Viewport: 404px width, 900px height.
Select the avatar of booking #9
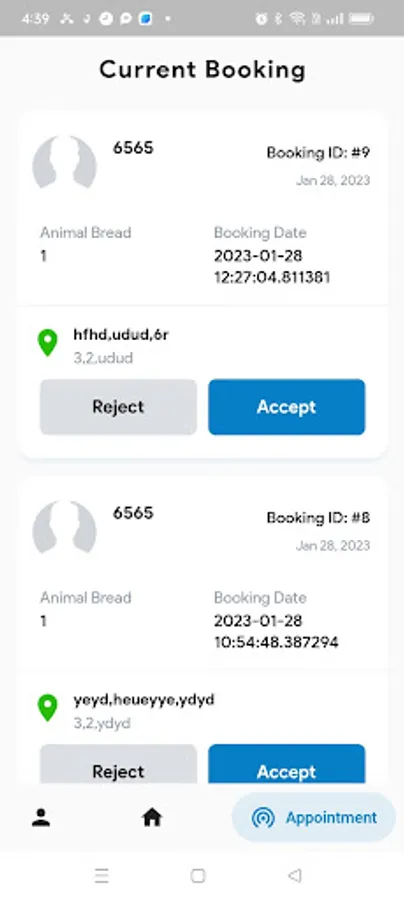[x=64, y=163]
